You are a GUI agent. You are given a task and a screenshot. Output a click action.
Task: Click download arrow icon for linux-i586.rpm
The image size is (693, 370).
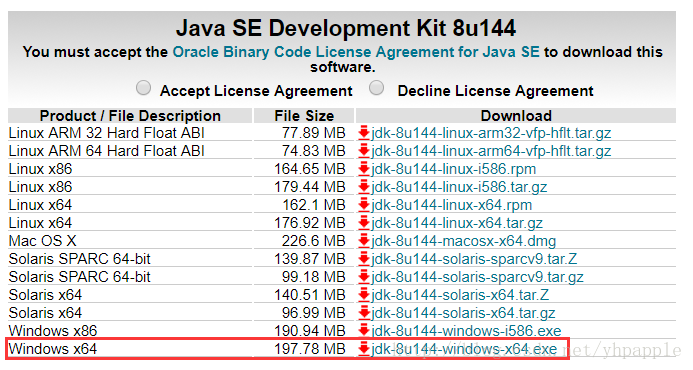364,169
